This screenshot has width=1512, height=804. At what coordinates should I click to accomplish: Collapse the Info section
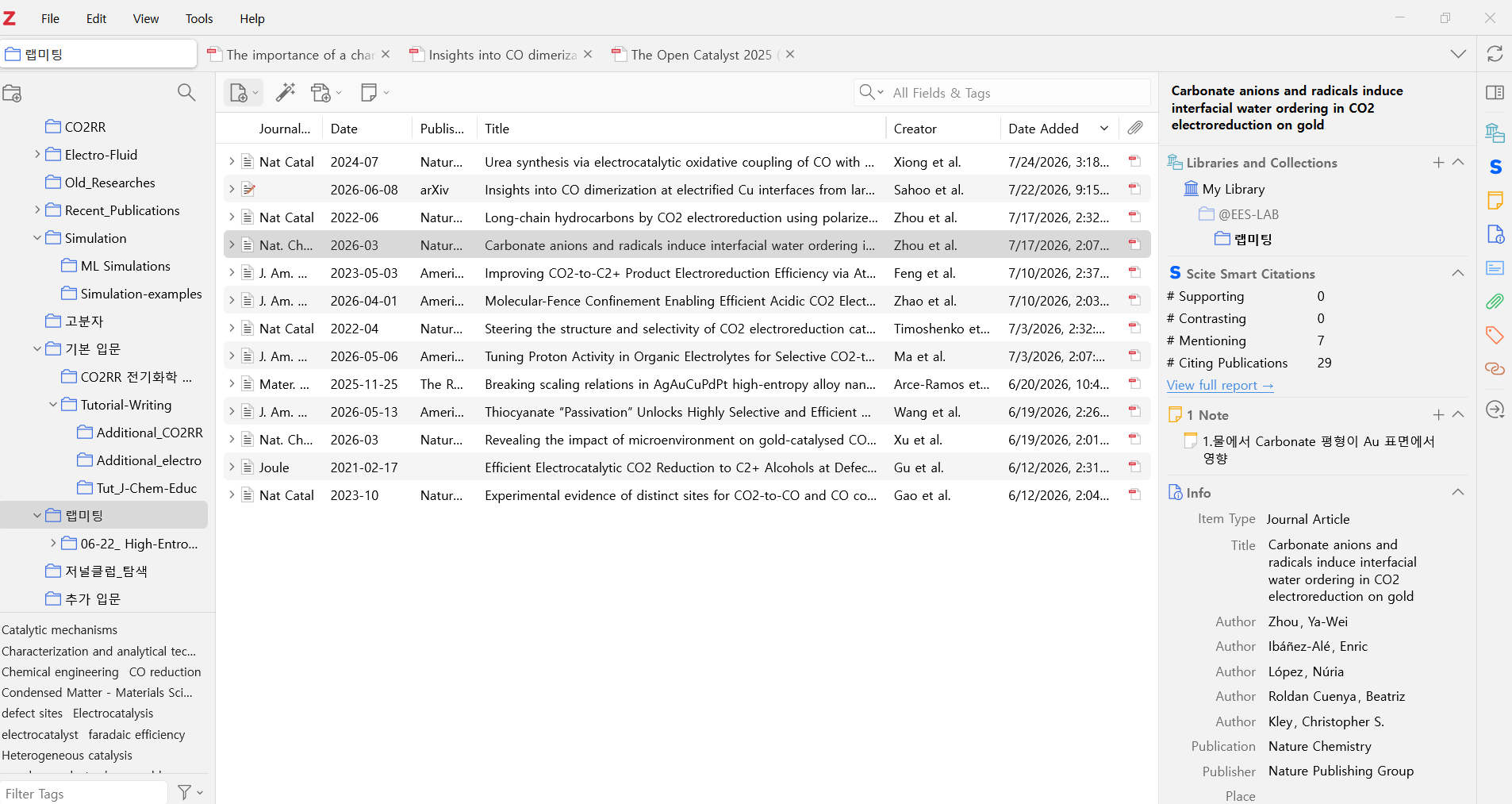[1458, 492]
